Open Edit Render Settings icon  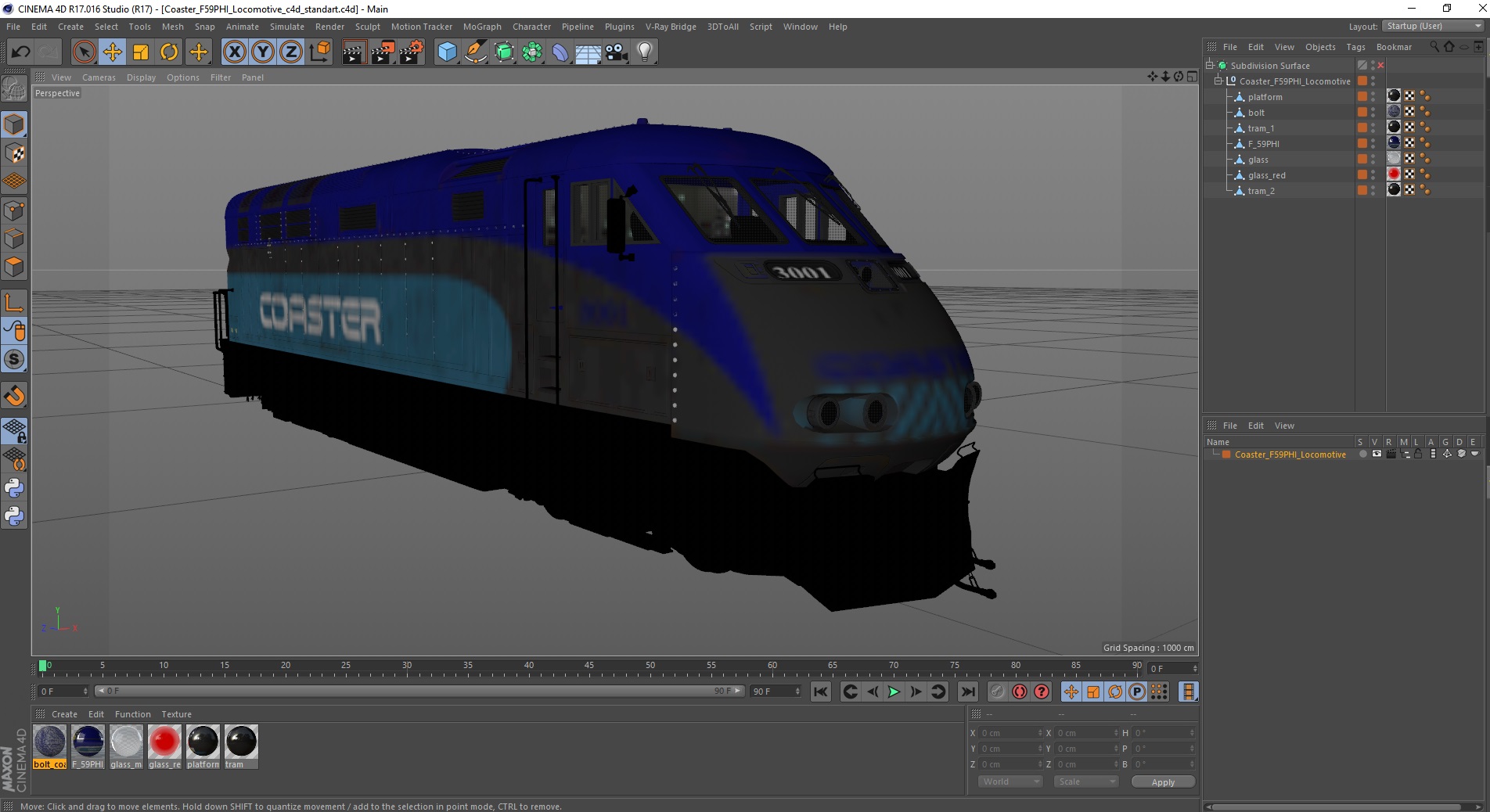(411, 52)
